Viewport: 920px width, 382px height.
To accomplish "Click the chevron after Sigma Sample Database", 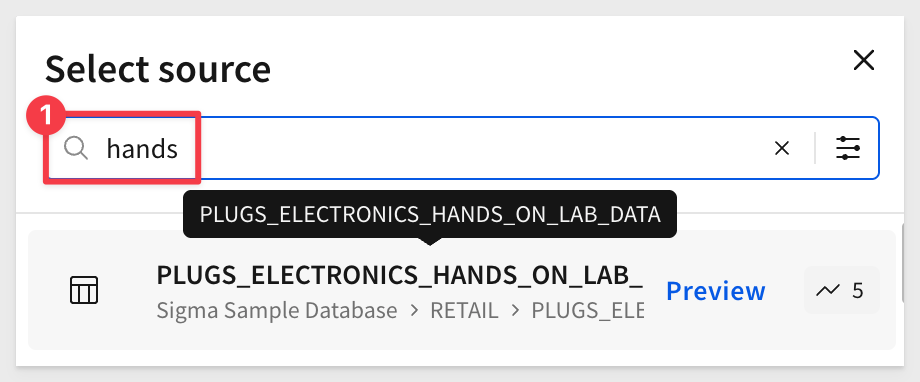I will click(414, 310).
